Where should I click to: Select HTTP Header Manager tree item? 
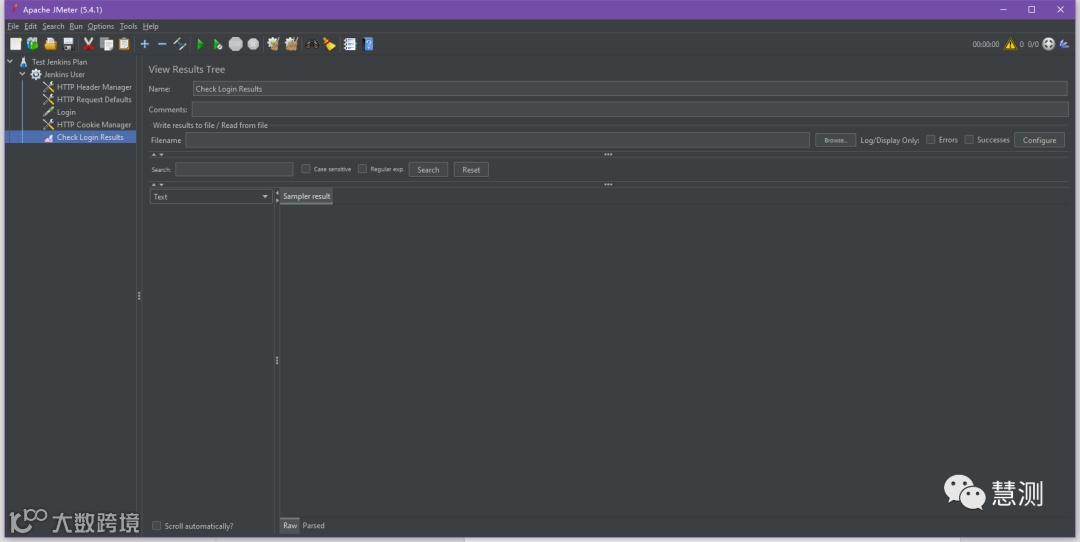[x=94, y=87]
